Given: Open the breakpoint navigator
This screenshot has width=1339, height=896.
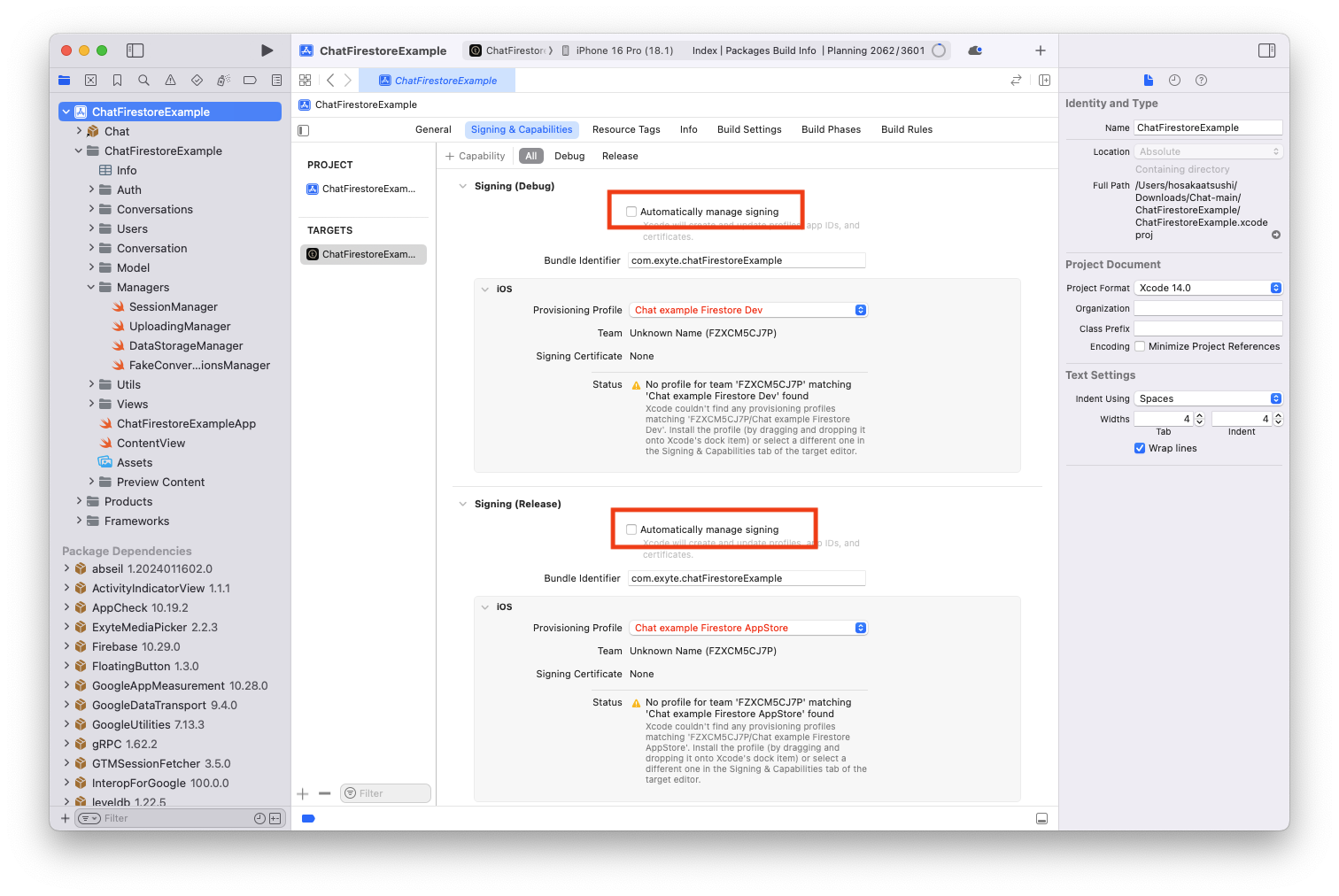Looking at the screenshot, I should coord(250,81).
